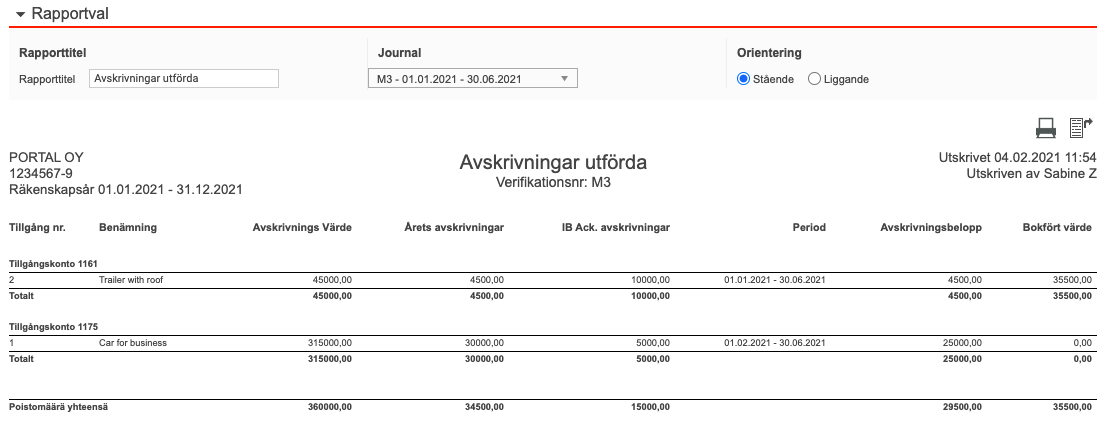This screenshot has width=1107, height=424.
Task: Click the IB Ack. avskrivningar header
Action: (x=616, y=227)
